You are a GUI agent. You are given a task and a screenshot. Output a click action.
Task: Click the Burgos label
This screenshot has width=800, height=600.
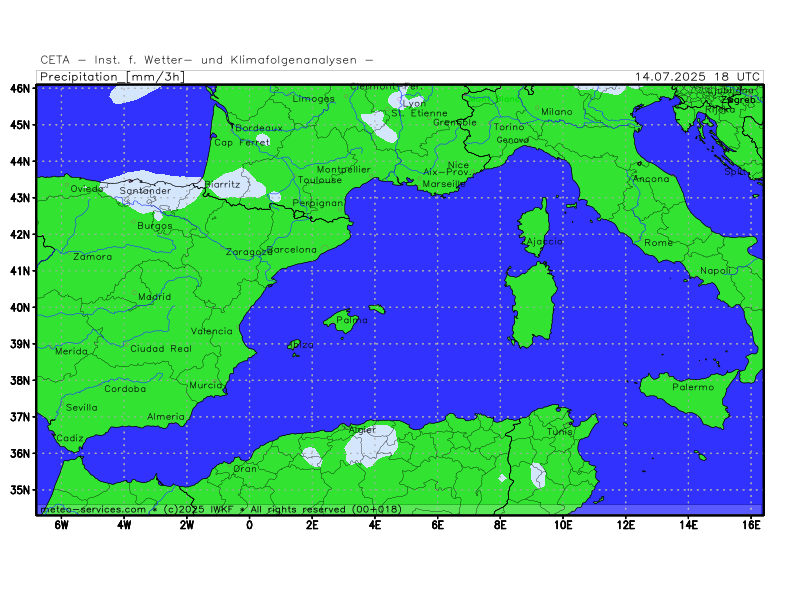[x=155, y=226]
